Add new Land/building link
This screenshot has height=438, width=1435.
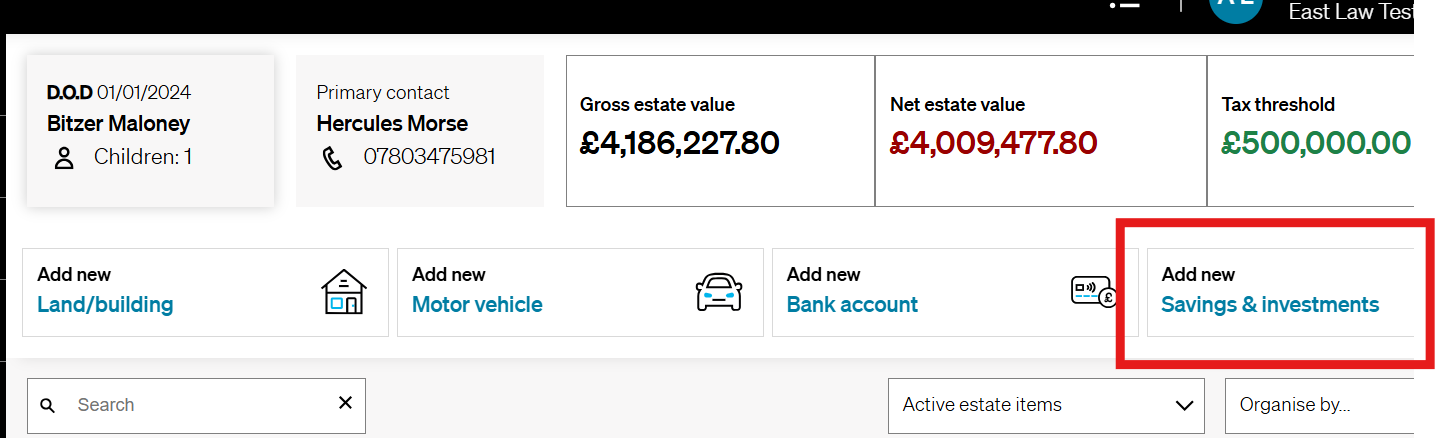click(x=105, y=305)
